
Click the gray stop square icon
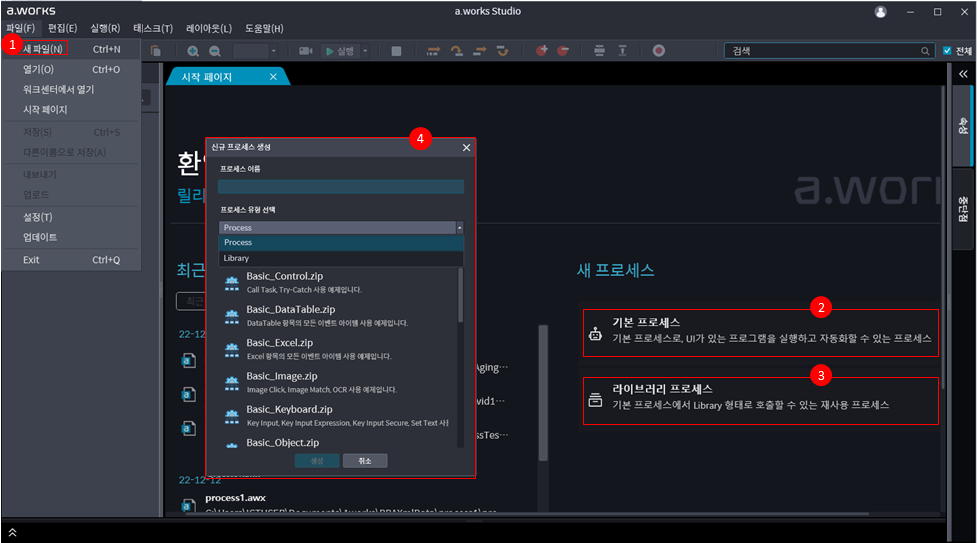click(x=396, y=51)
